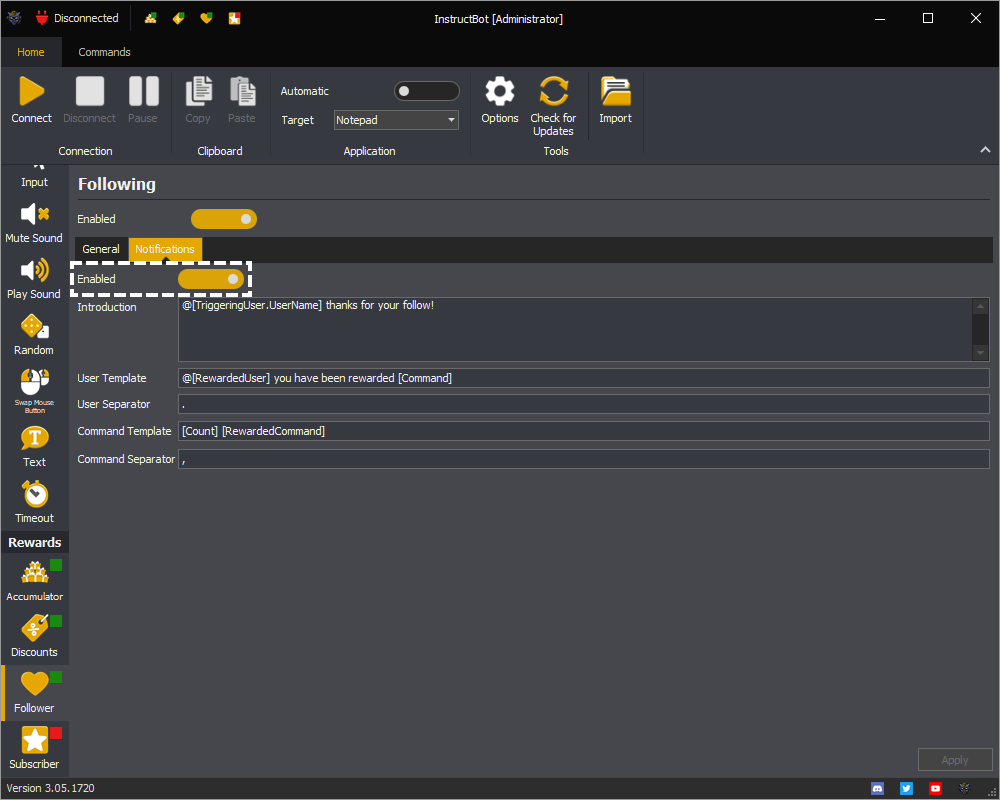
Task: Click the Pause icon in Connection group
Action: [143, 91]
